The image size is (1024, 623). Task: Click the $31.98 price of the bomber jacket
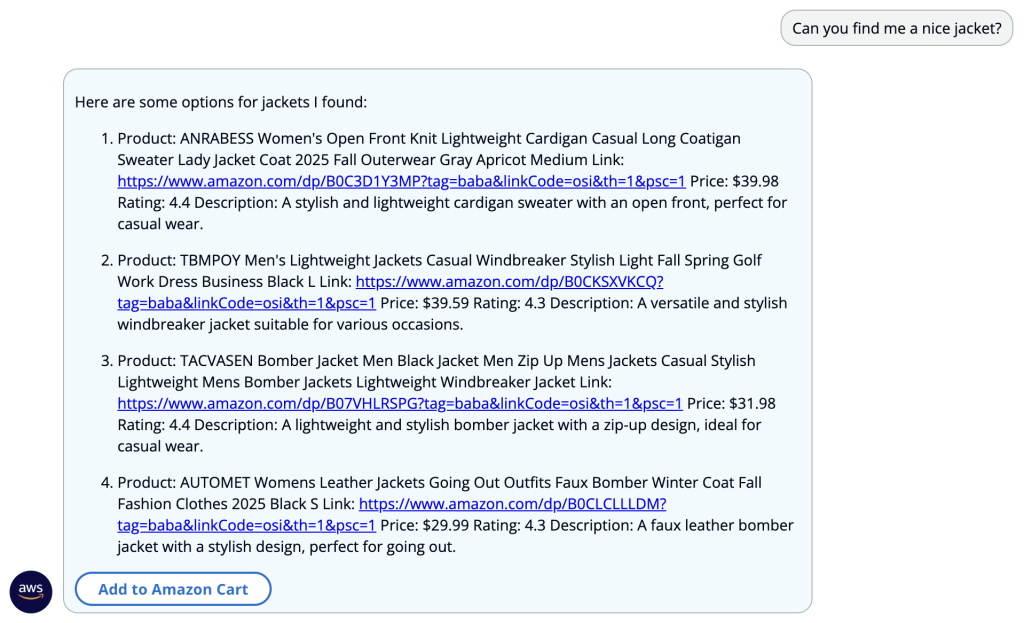pos(752,403)
